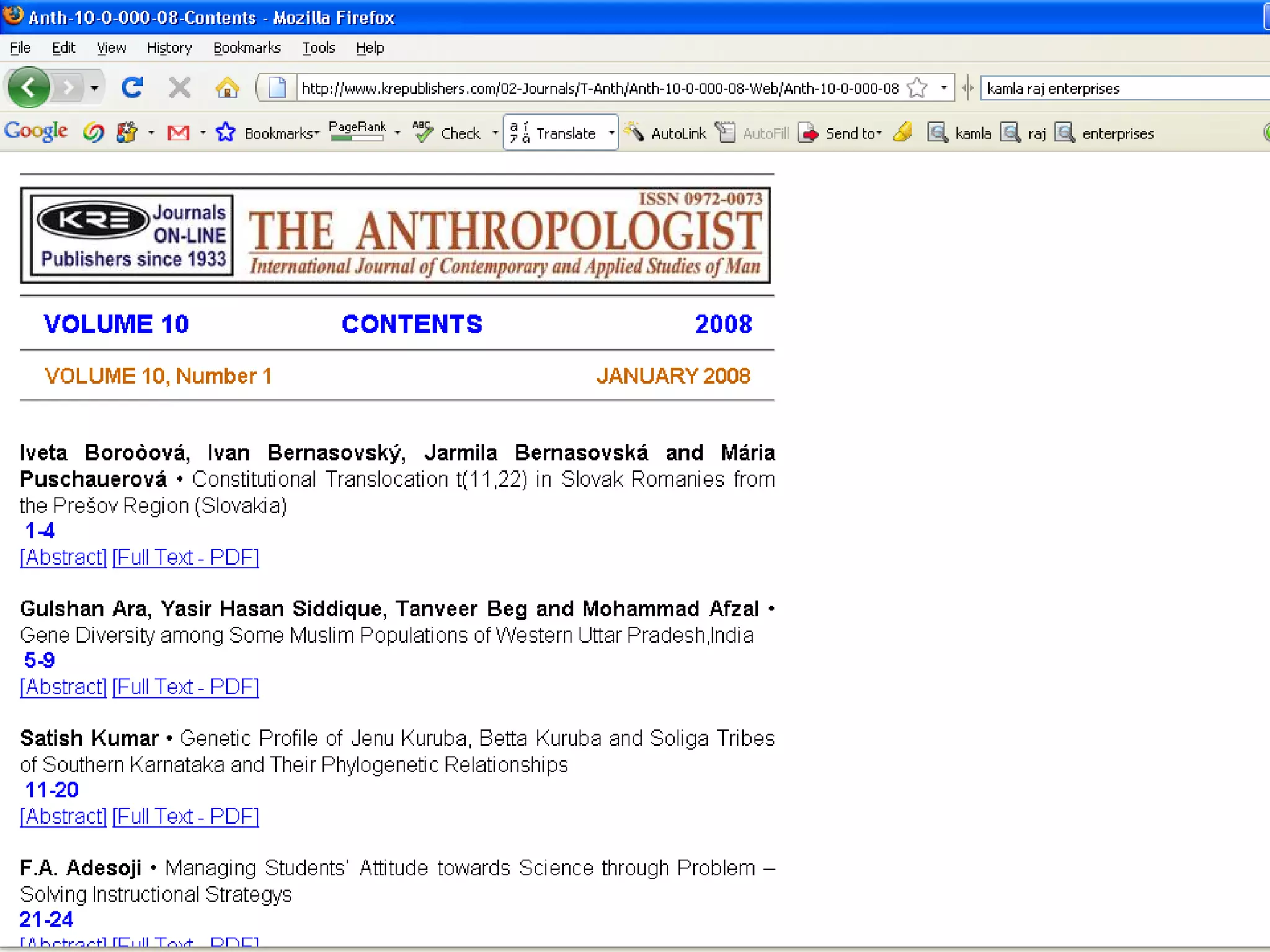The image size is (1270, 952).
Task: Bookmark this page with the star icon
Action: point(917,88)
